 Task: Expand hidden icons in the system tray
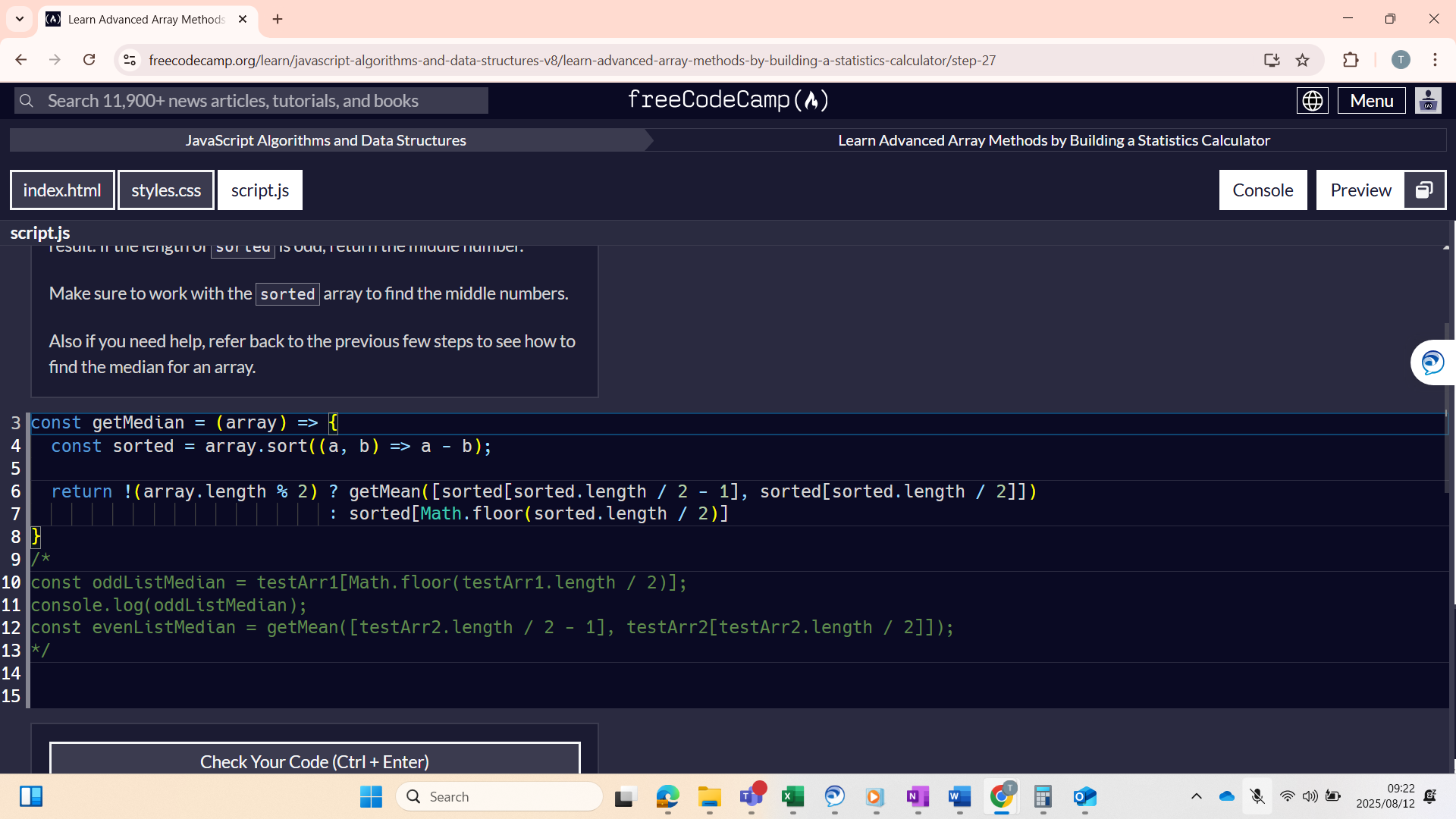click(x=1197, y=796)
